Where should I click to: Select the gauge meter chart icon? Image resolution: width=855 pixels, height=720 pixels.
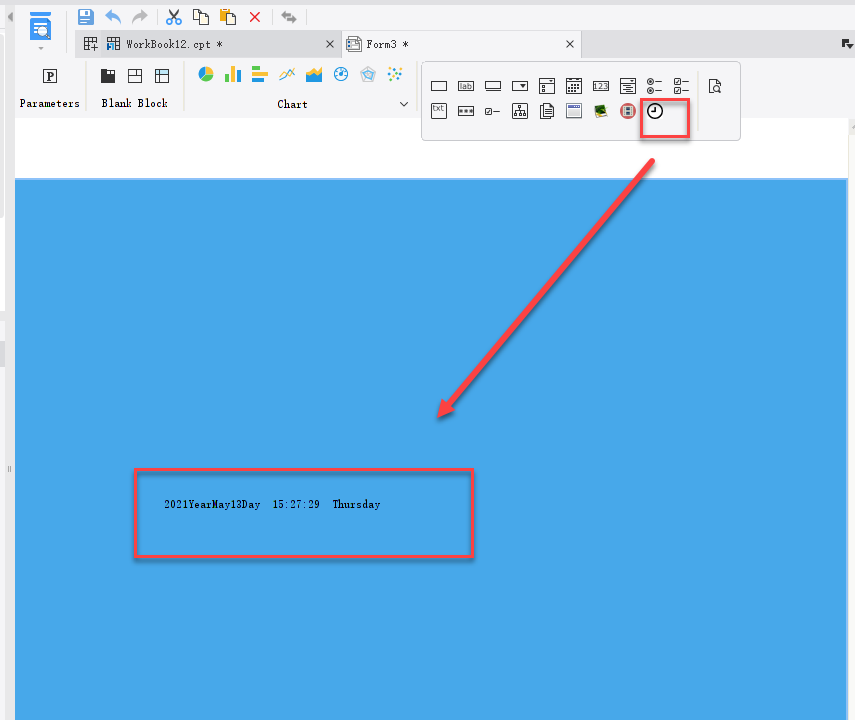click(341, 75)
